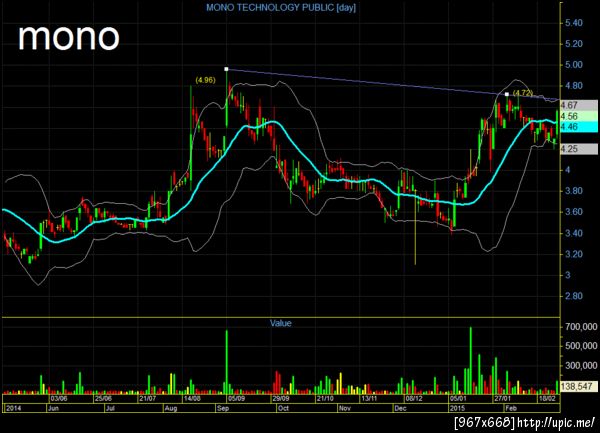The height and width of the screenshot is (433, 600).
Task: Select the white trendline handle at the 4.96 peak
Action: [226, 69]
